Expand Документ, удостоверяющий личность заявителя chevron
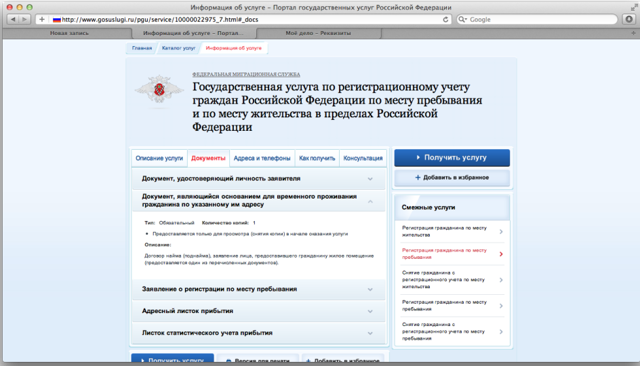Screen dimensions: 640x366 [x=370, y=179]
